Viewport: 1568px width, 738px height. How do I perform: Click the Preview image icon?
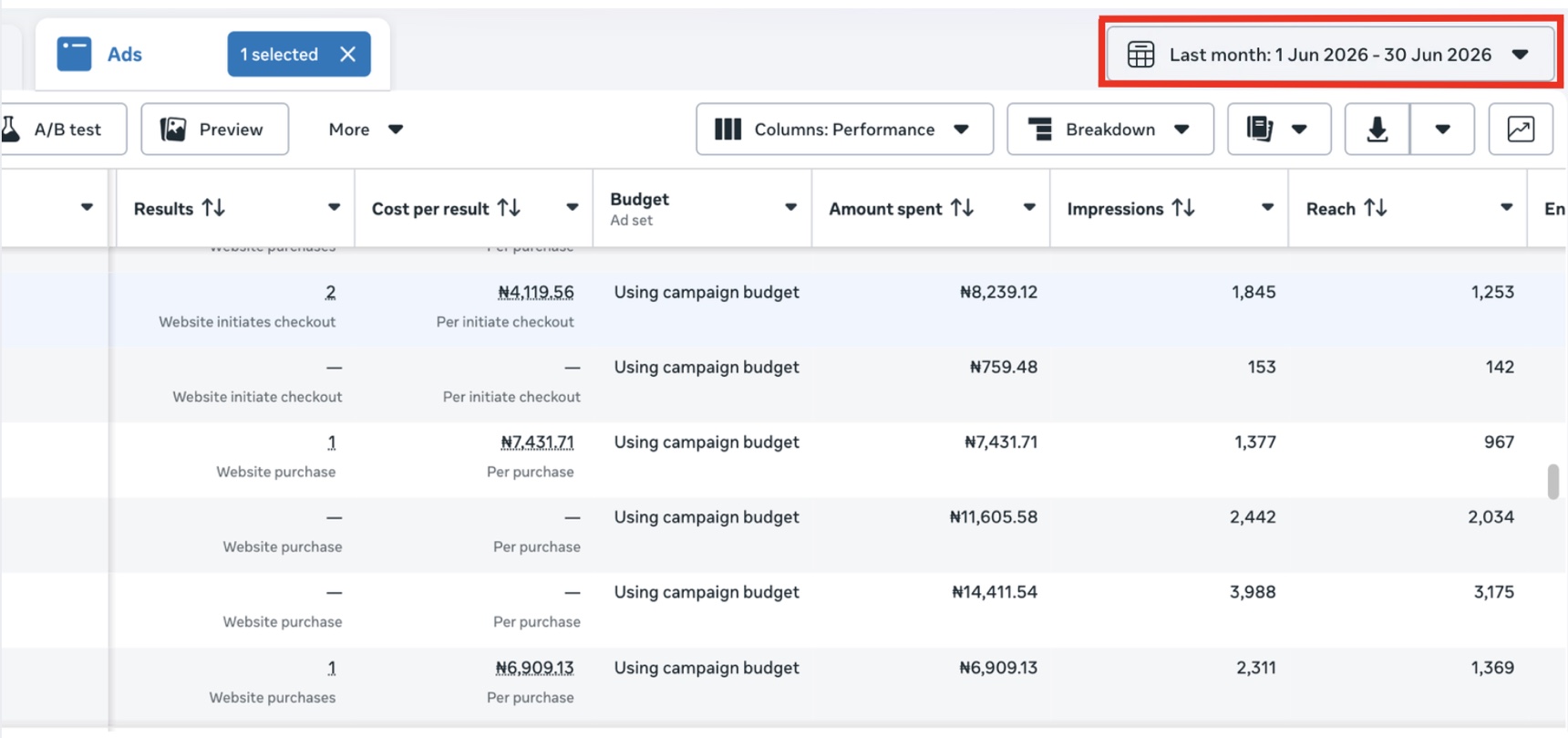click(x=173, y=130)
